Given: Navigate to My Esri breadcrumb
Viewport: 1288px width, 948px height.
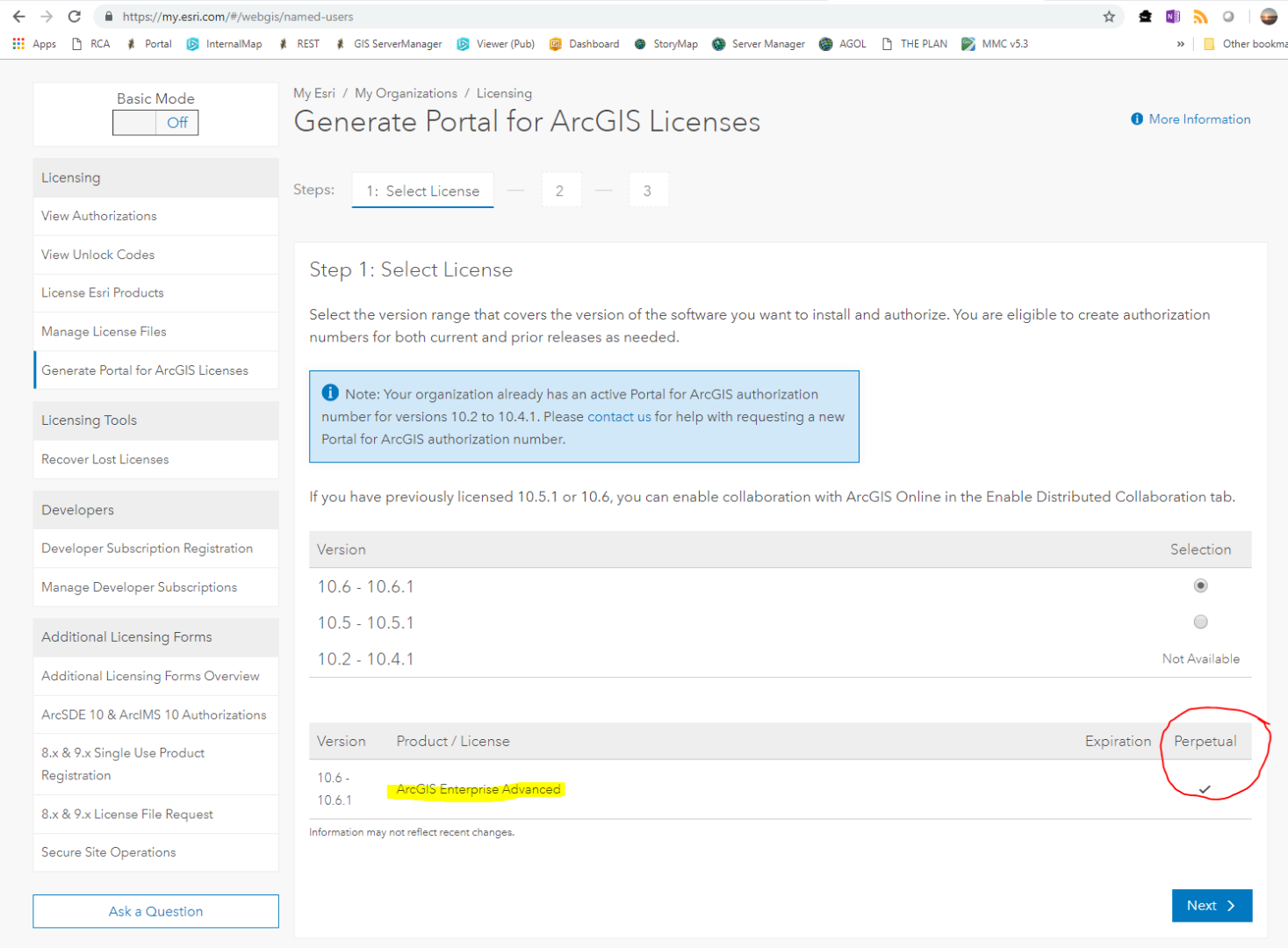Looking at the screenshot, I should pyautogui.click(x=314, y=93).
